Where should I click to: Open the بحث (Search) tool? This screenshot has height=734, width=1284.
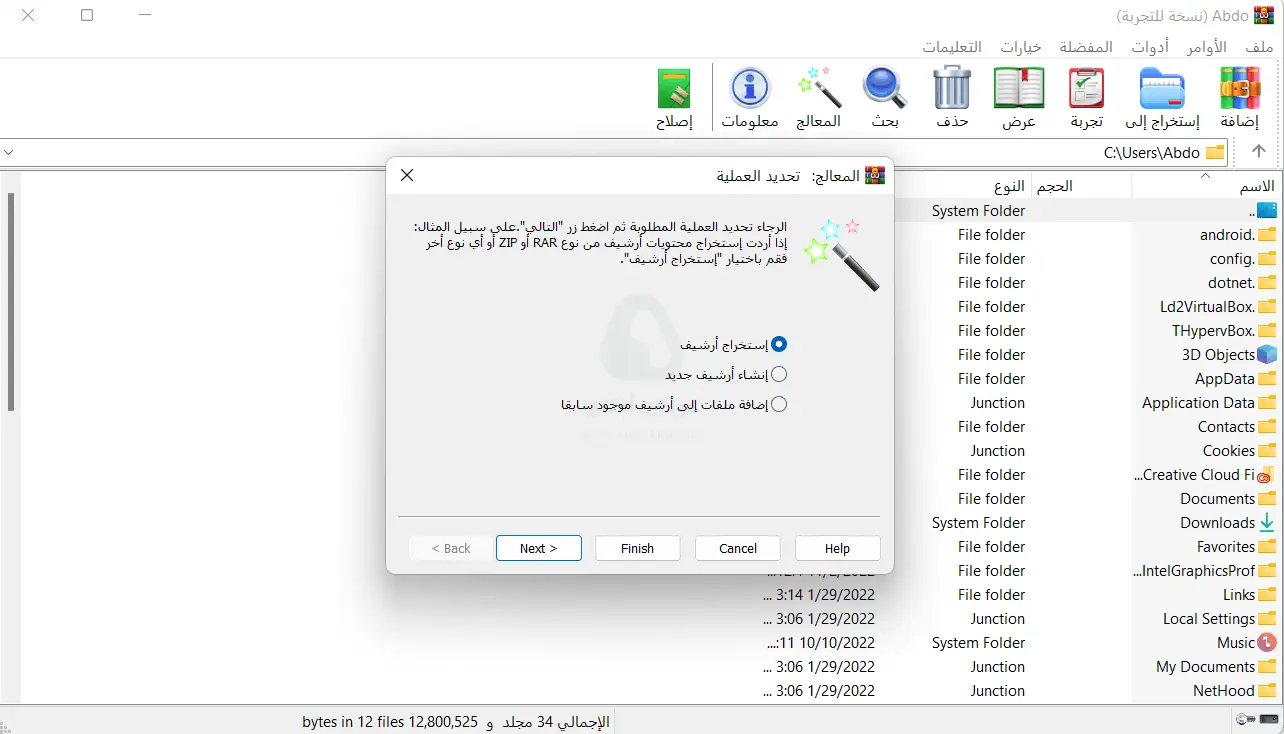point(884,97)
